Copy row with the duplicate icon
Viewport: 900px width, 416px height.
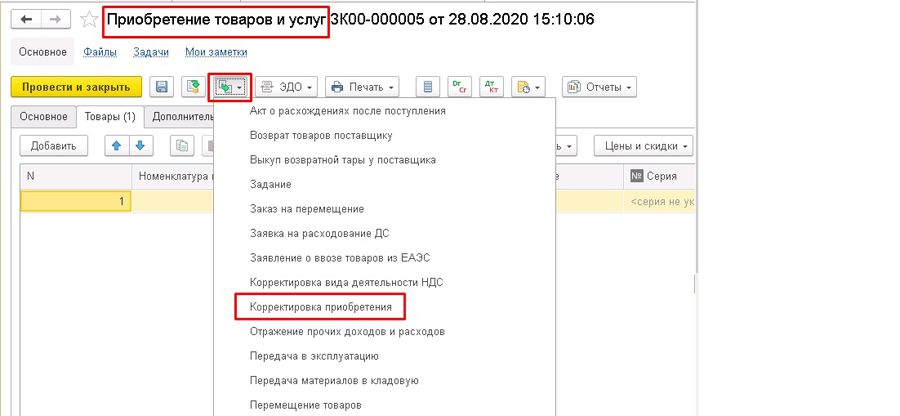(183, 146)
